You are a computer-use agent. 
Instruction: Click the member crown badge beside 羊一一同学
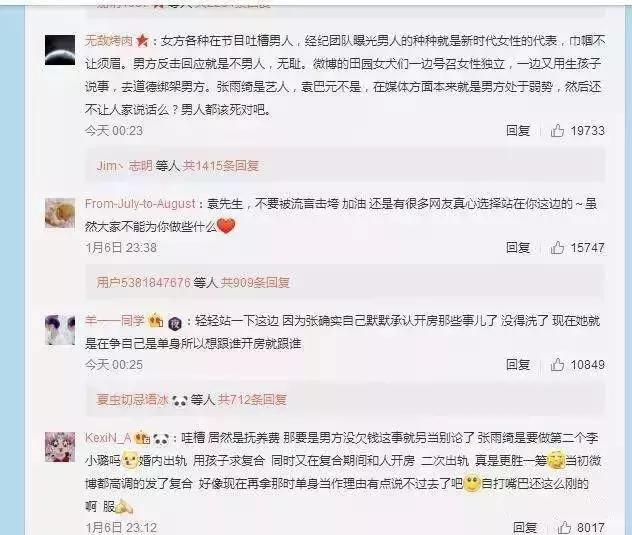156,321
